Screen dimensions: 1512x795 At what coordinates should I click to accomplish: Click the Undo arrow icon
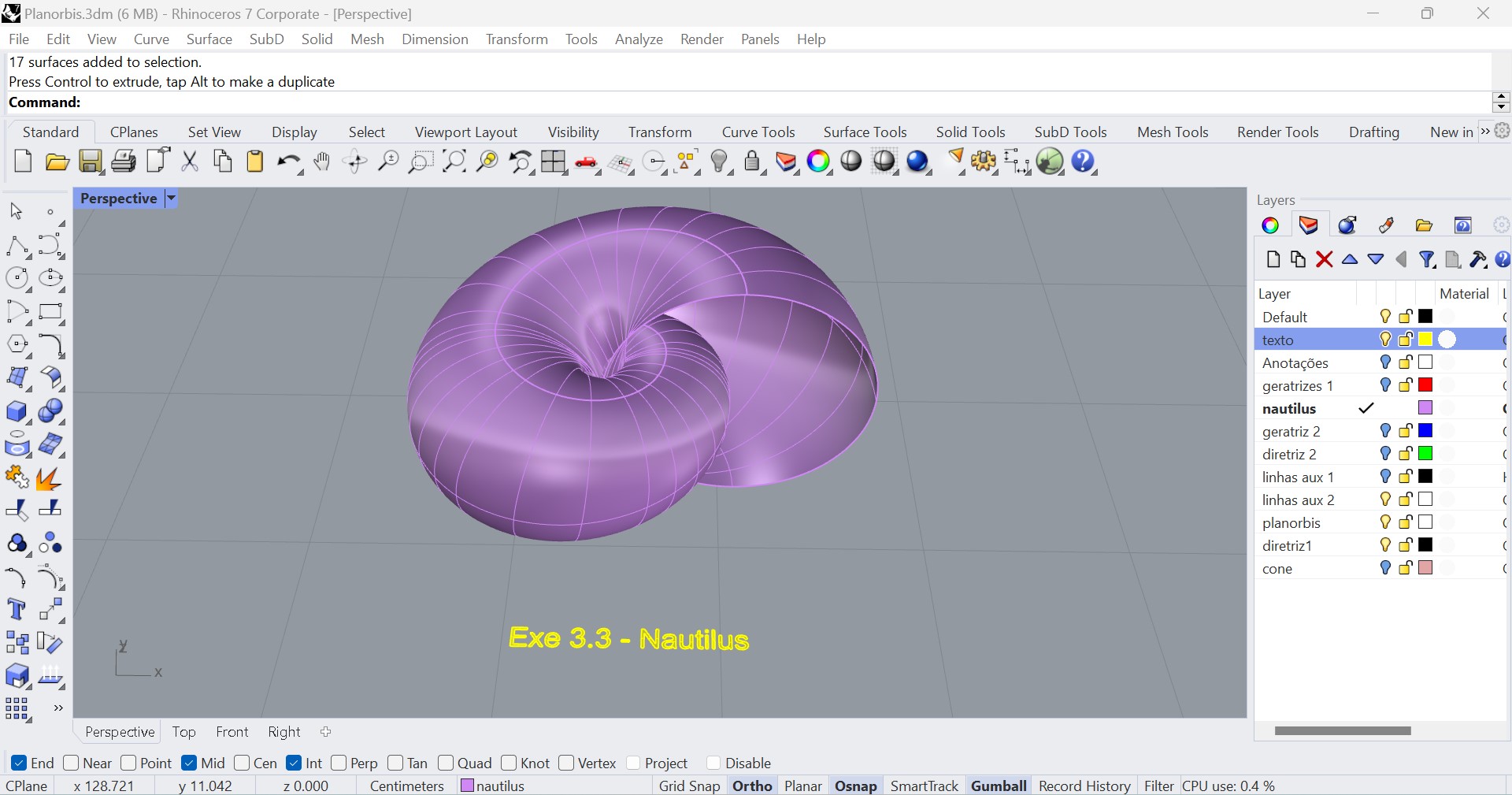(288, 162)
